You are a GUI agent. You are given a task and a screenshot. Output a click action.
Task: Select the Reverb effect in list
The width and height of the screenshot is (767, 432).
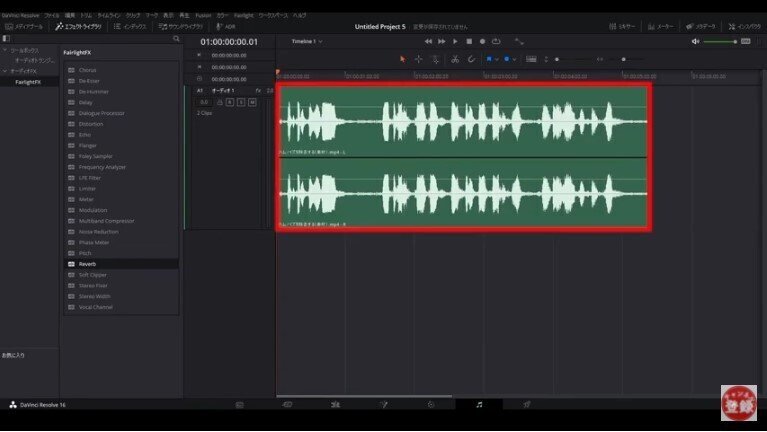(121, 264)
